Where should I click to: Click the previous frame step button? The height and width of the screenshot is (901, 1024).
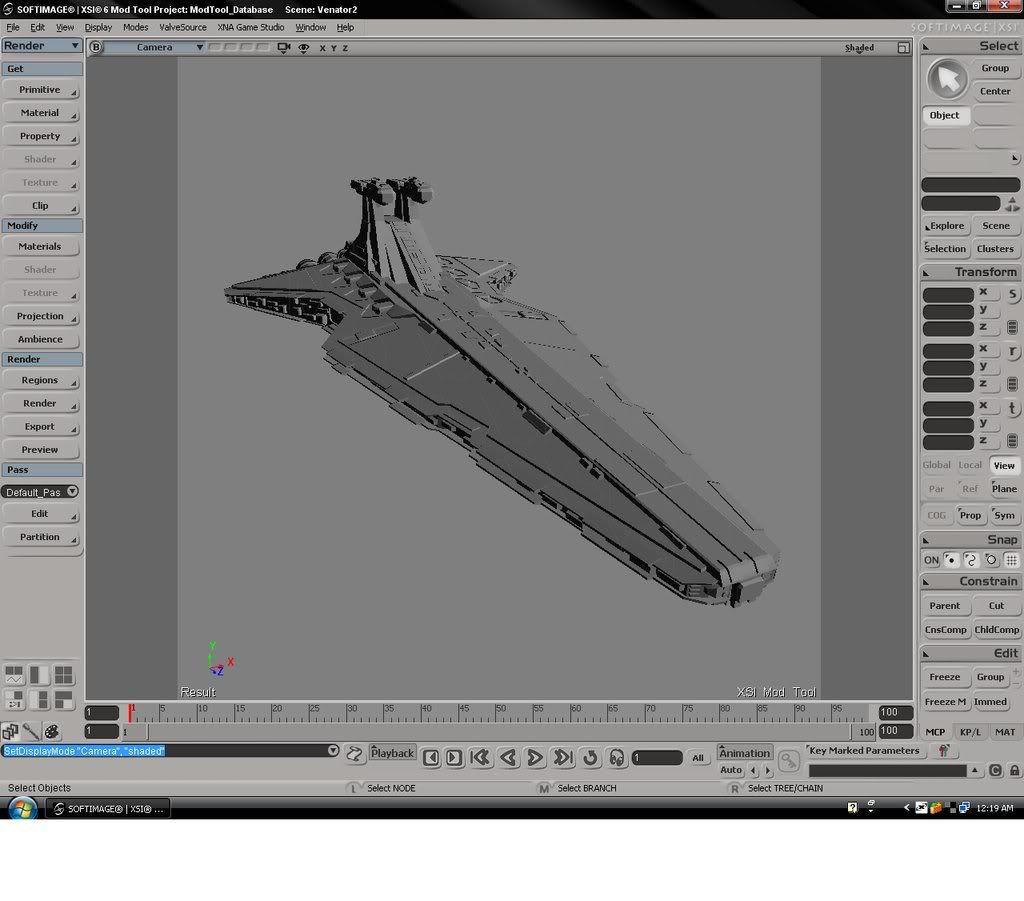click(x=431, y=757)
